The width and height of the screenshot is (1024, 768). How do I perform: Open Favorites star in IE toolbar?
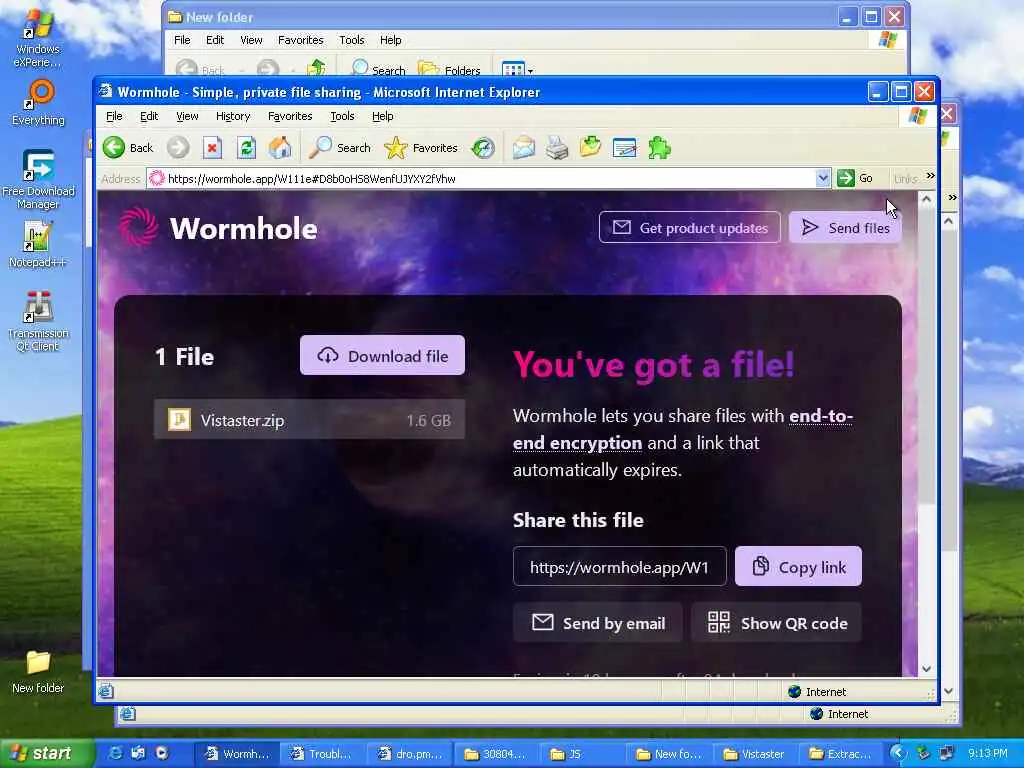pos(421,148)
